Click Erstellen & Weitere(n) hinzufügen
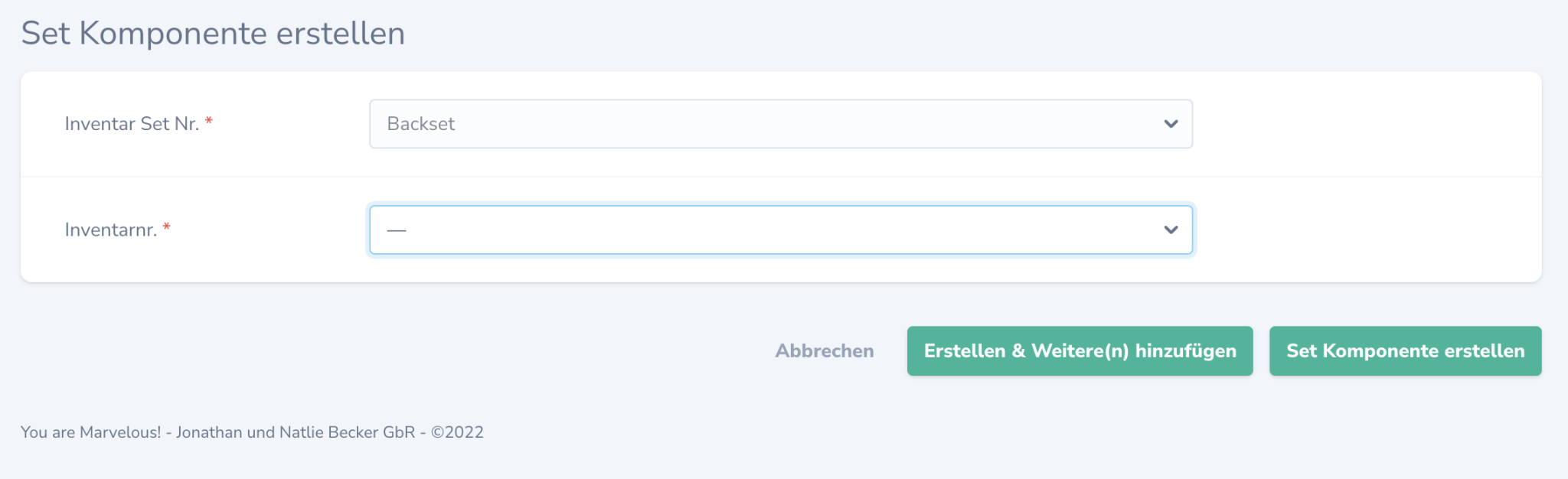1568x479 pixels. 1080,350
